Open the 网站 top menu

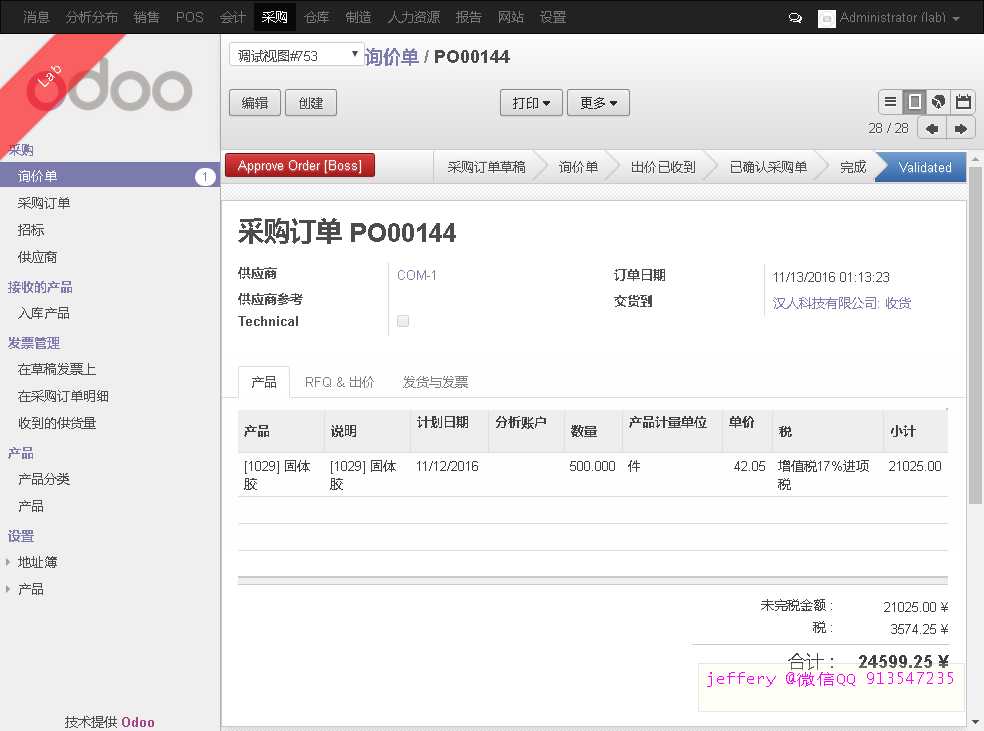tap(510, 17)
